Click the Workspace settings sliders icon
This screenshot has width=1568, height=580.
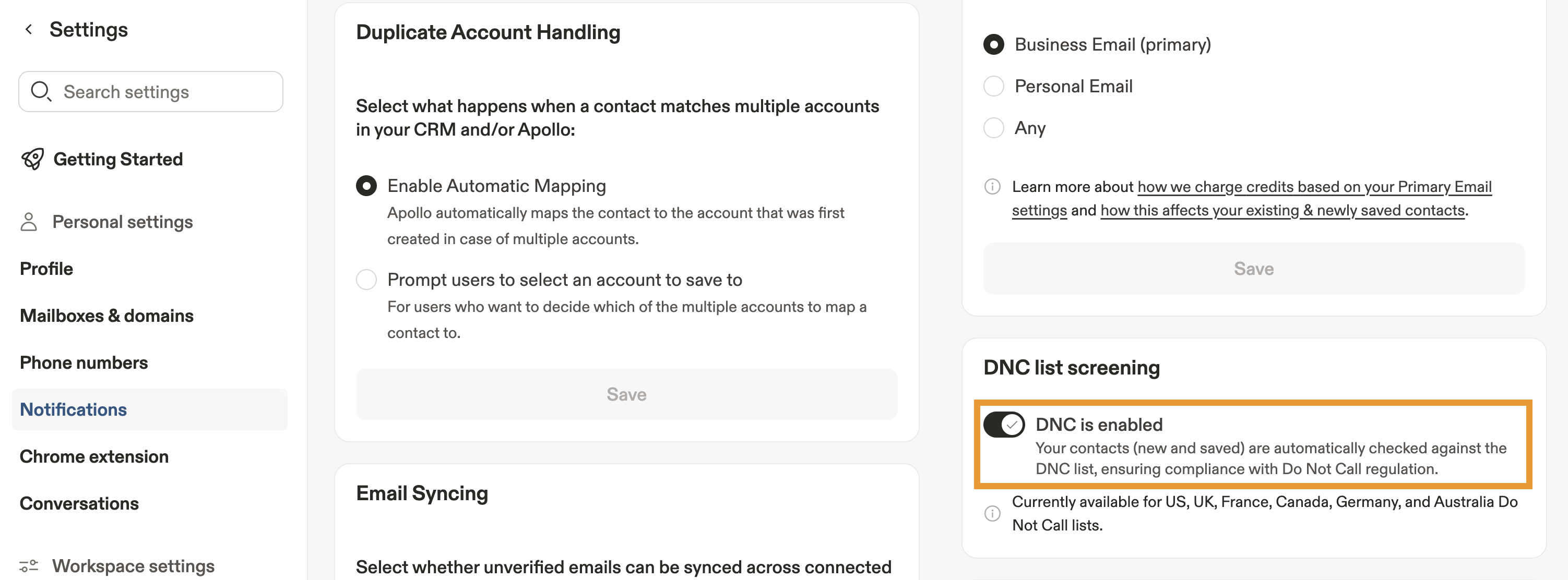click(x=29, y=566)
